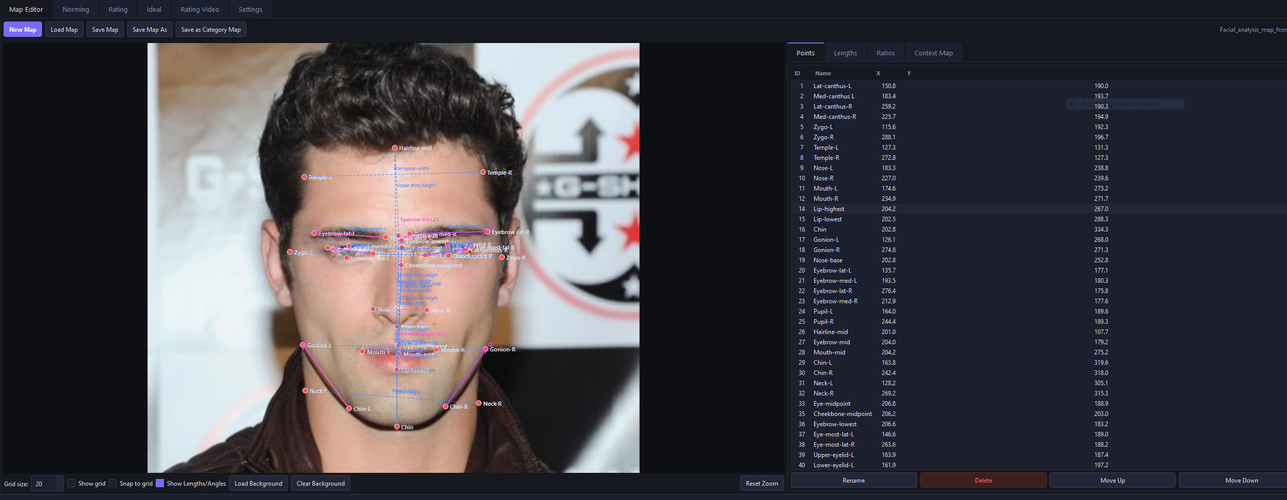Select the Zygo-L row in points list

[1038, 127]
